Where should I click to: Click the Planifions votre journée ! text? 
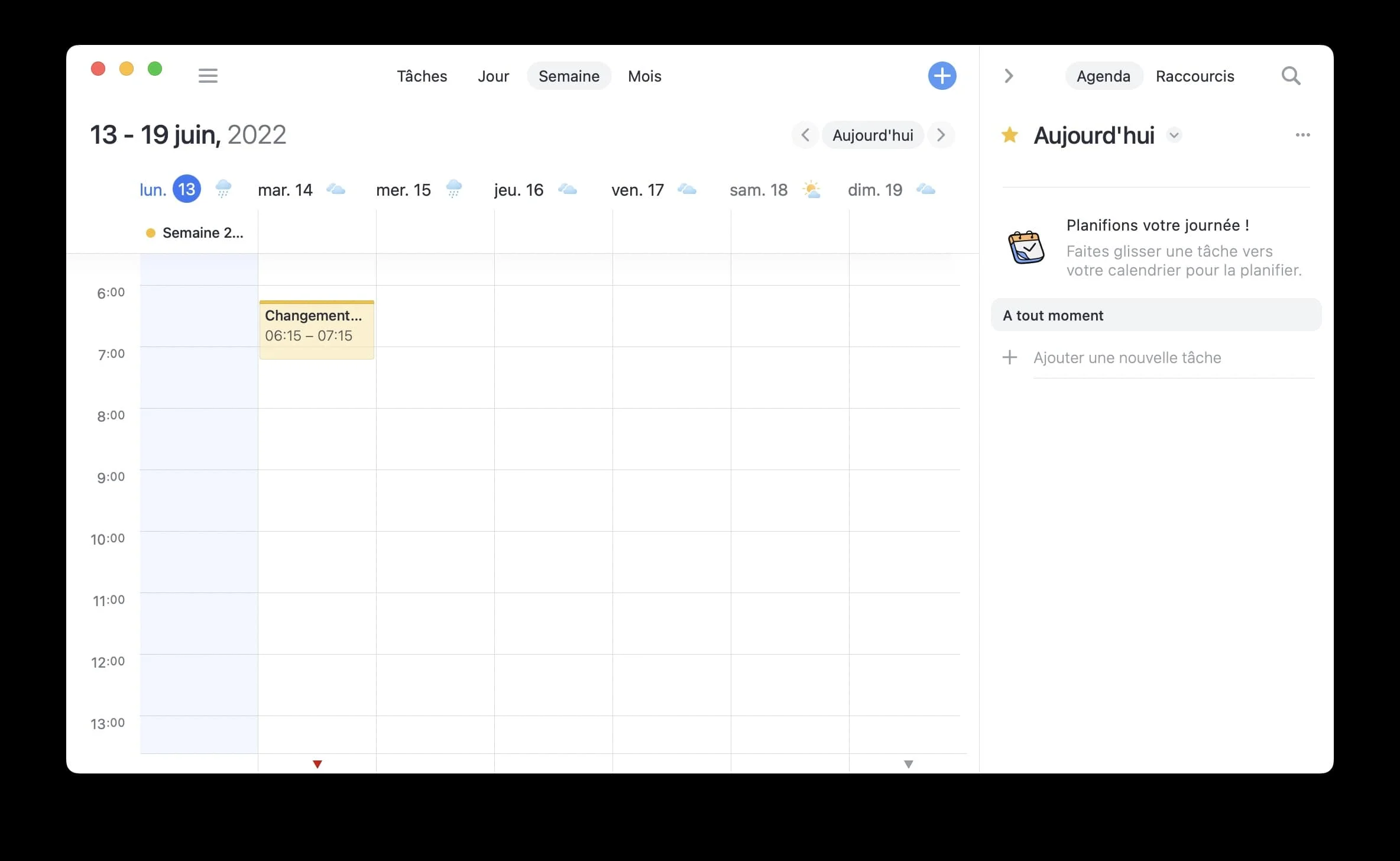click(1158, 225)
